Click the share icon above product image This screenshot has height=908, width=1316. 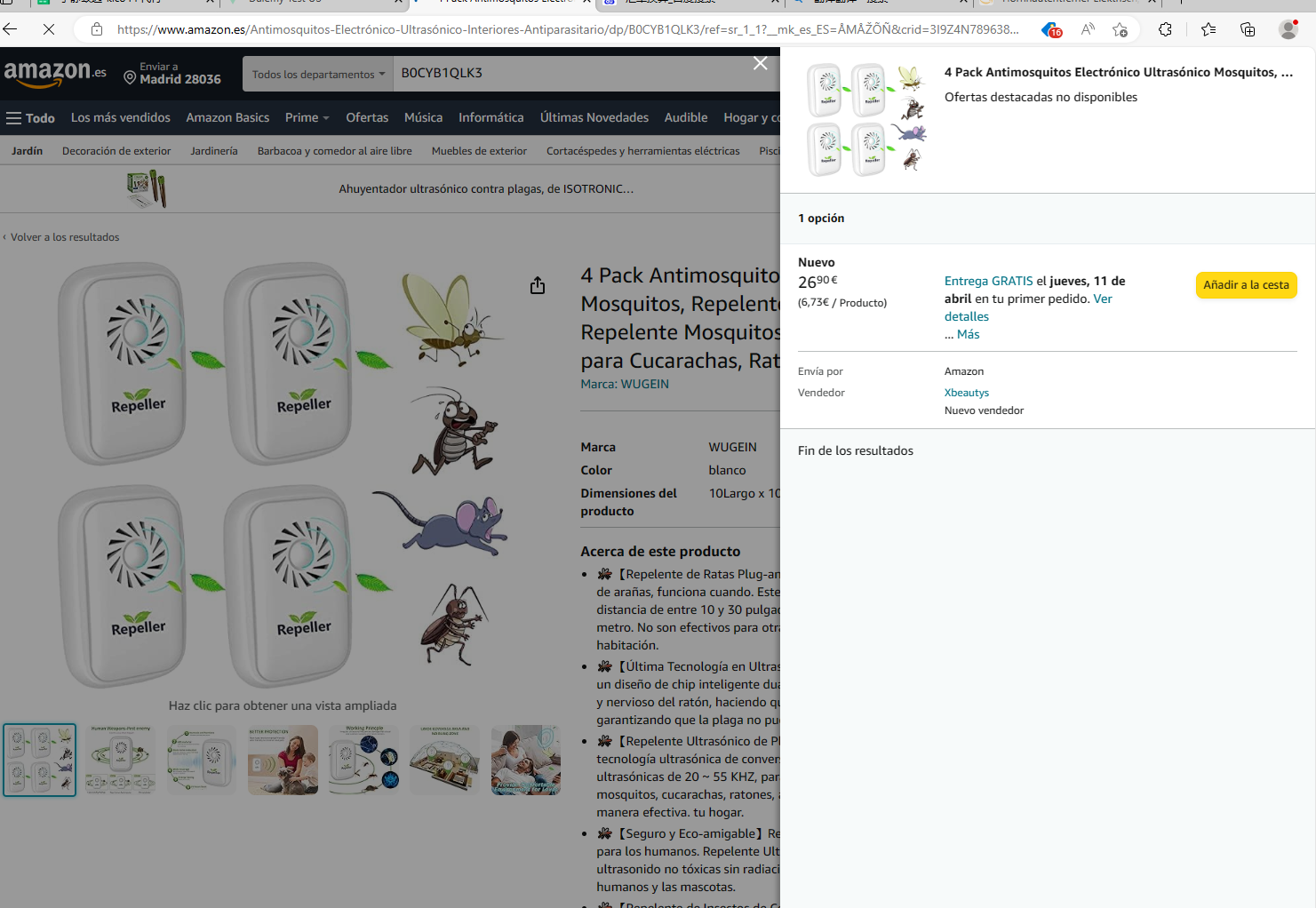tap(538, 285)
